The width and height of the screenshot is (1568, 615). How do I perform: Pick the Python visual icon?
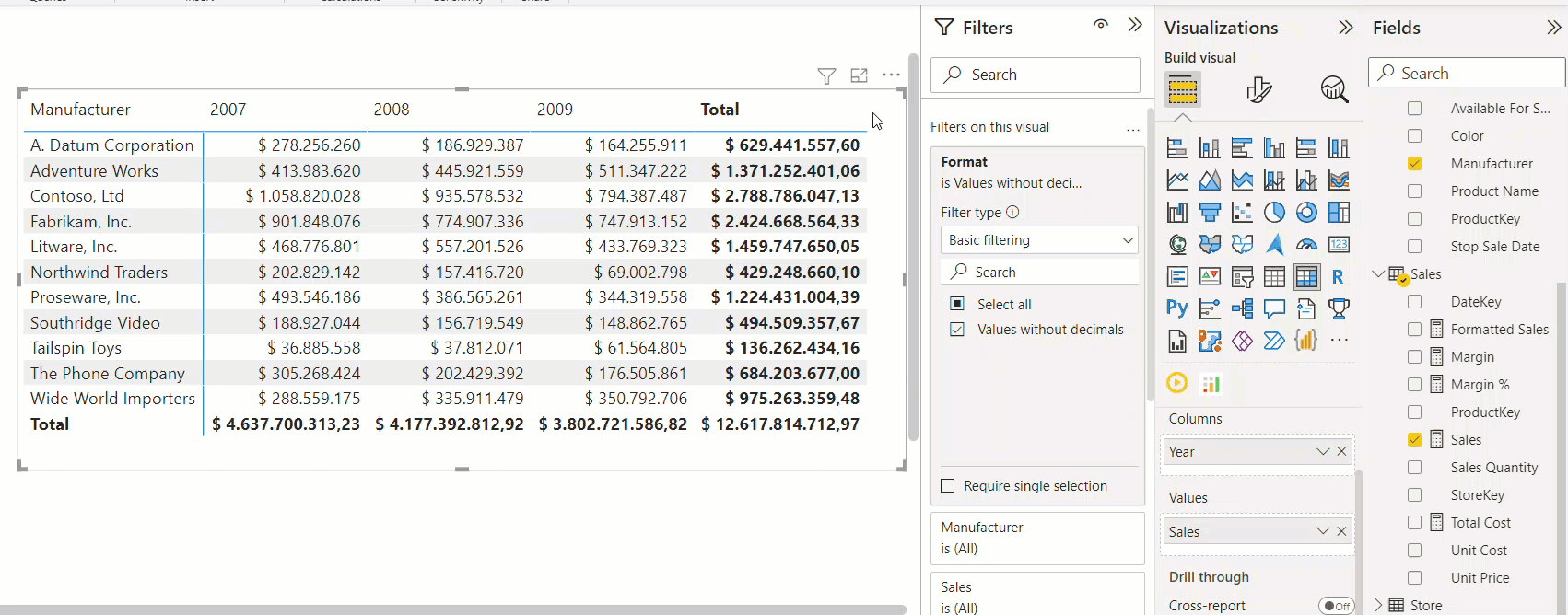[x=1176, y=308]
